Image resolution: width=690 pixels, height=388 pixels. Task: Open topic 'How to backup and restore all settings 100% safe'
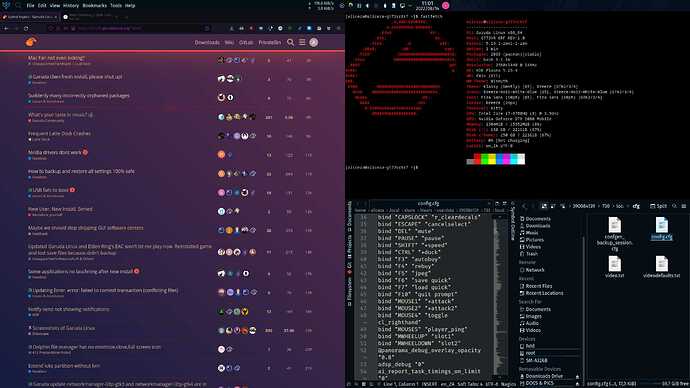(x=81, y=171)
